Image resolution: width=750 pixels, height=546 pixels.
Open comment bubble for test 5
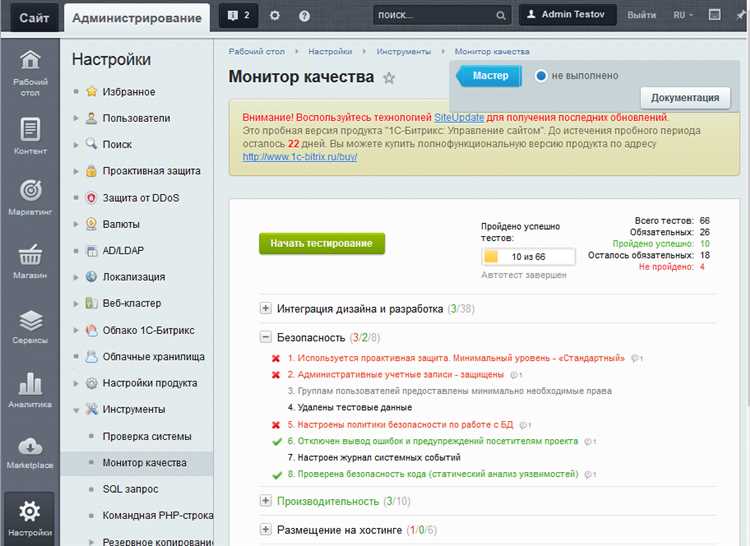coord(525,425)
